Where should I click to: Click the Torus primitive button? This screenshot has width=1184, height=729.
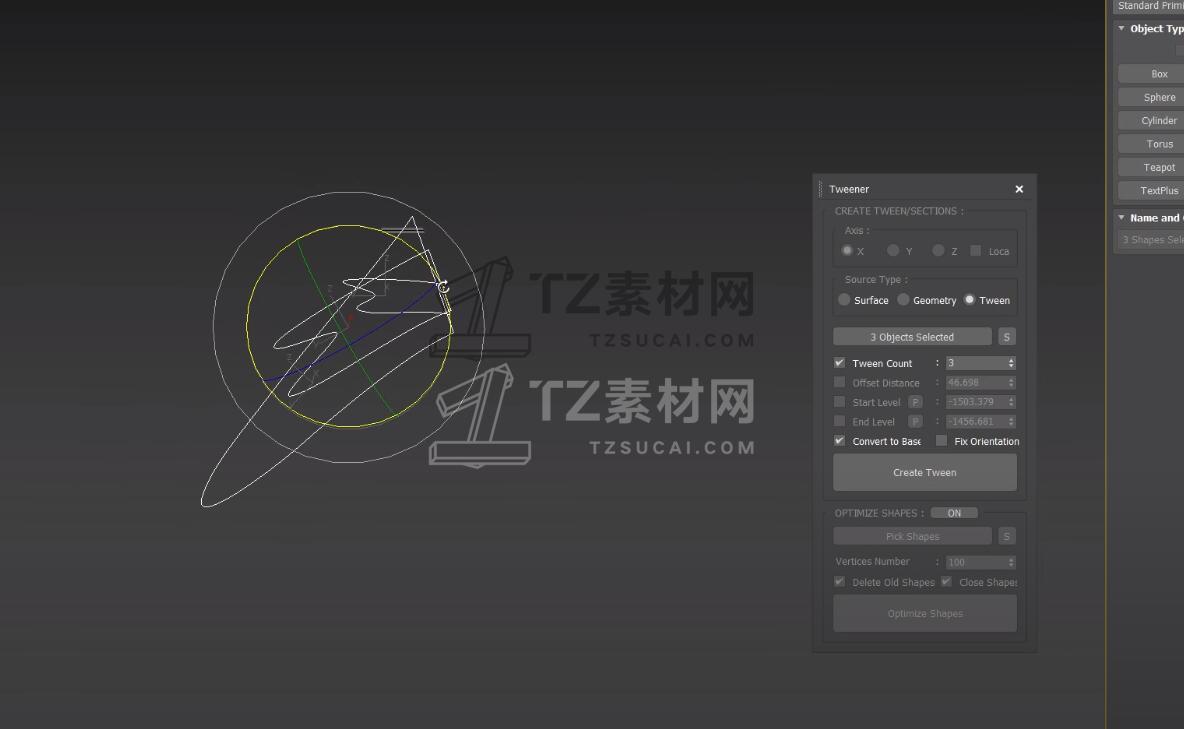coord(1151,144)
